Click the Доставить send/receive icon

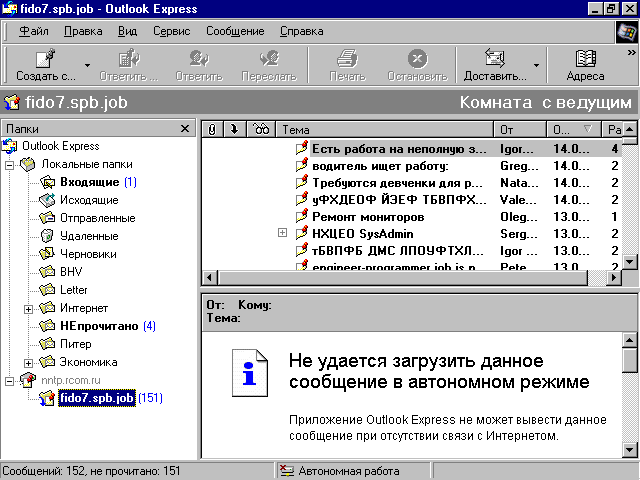494,58
